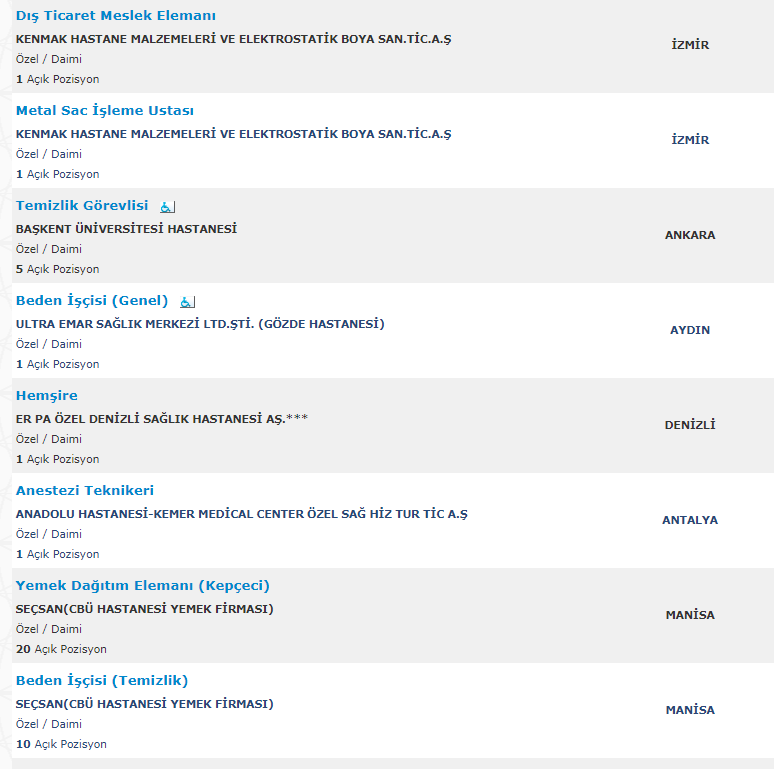Open Yemek Dağıtım Elemanı (Kepçeci) listing
The image size is (774, 769).
[143, 585]
